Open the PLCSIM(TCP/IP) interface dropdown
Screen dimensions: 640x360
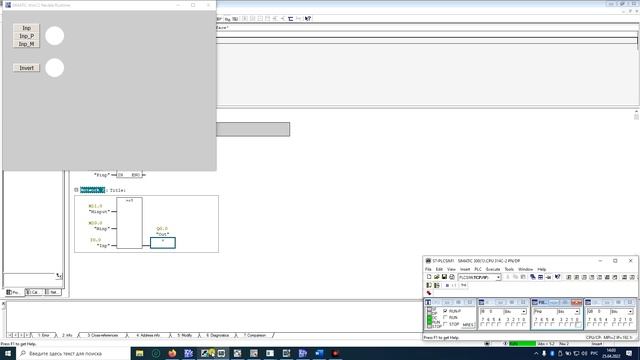498,278
